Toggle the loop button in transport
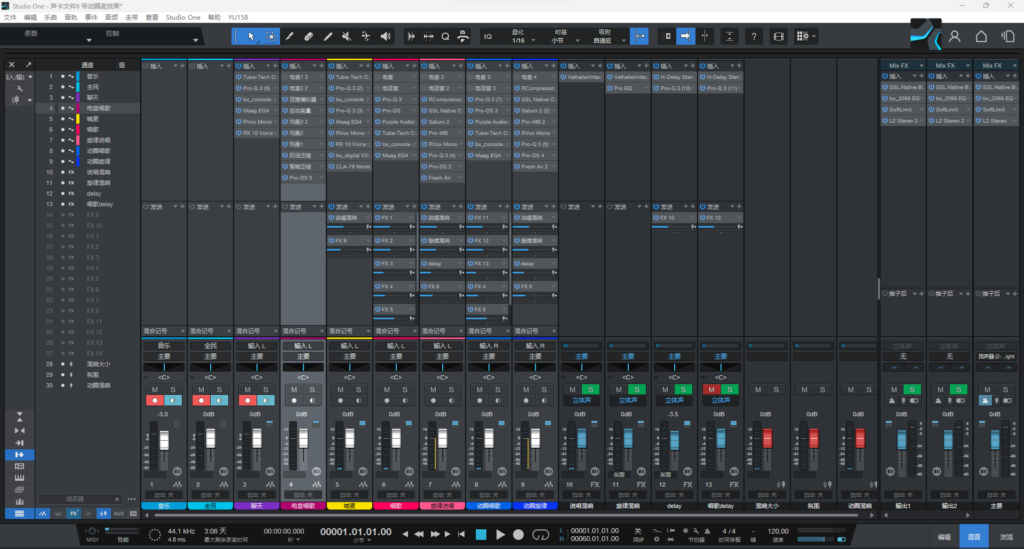The width and height of the screenshot is (1024, 549). click(541, 534)
